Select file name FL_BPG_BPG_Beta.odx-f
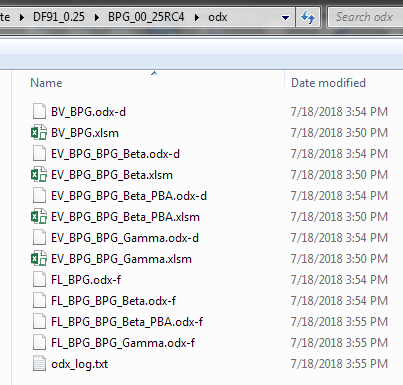Screen dimensions: 403x385 [113, 301]
